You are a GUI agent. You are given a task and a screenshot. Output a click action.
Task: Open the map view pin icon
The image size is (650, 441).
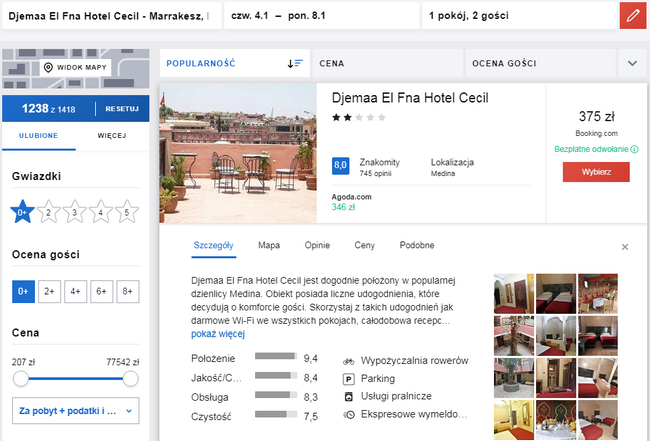[x=48, y=68]
